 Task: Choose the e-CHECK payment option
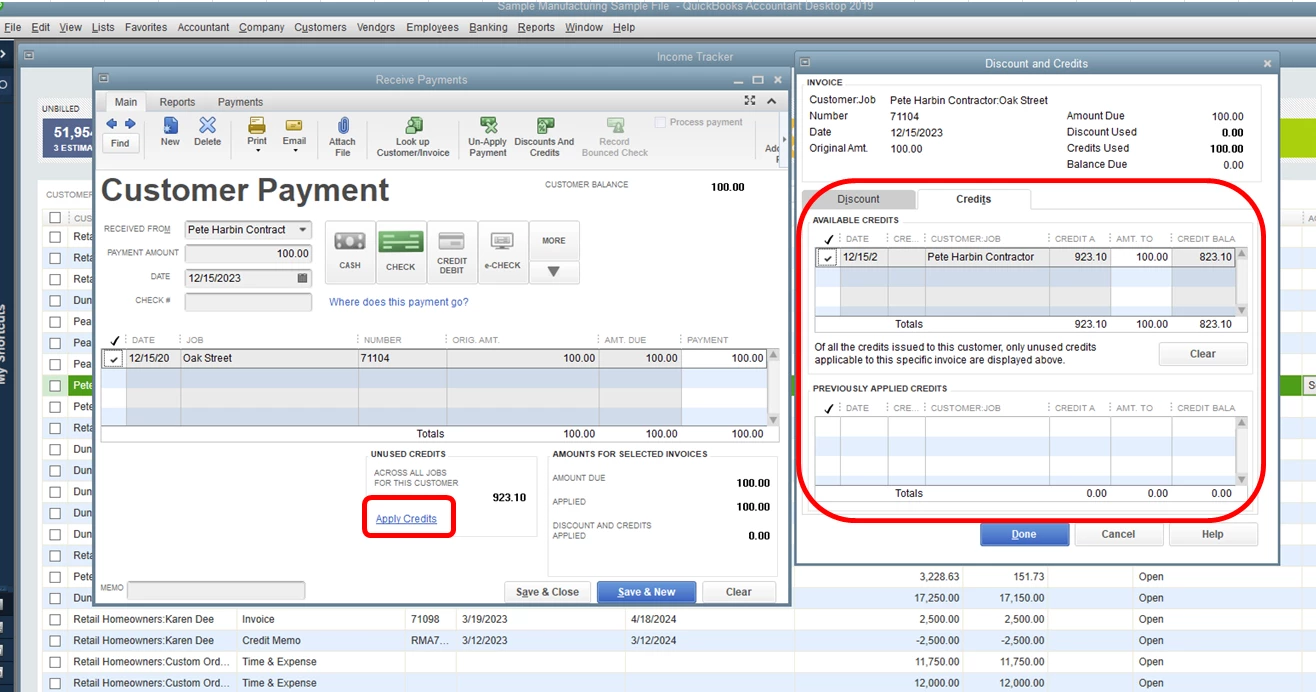[503, 251]
